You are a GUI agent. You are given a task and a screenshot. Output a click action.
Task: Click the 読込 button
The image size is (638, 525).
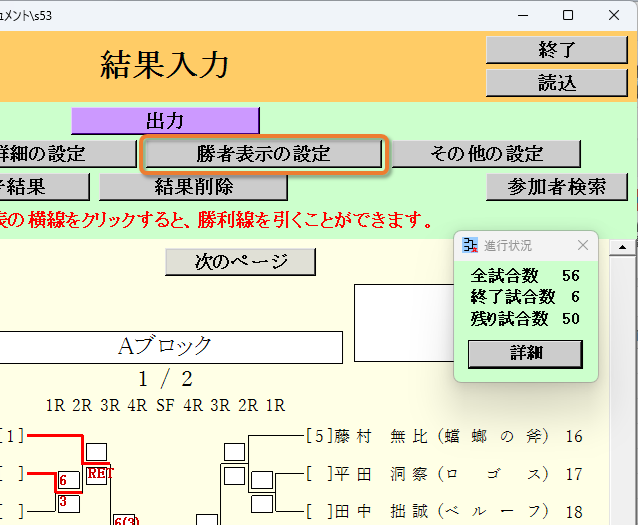click(x=557, y=83)
